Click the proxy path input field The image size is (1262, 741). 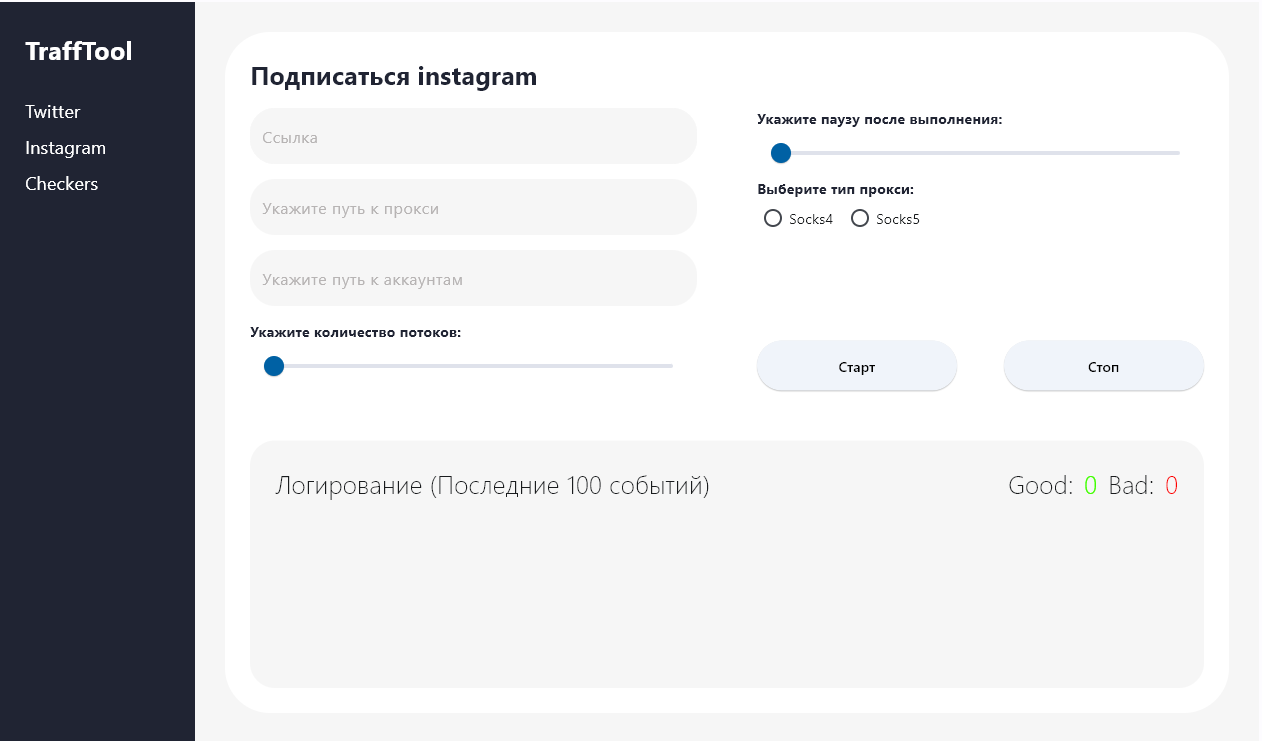click(473, 208)
